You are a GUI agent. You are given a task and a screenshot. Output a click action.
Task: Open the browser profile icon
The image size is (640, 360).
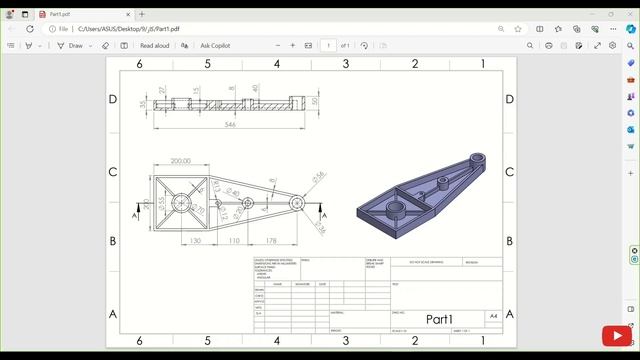10,14
